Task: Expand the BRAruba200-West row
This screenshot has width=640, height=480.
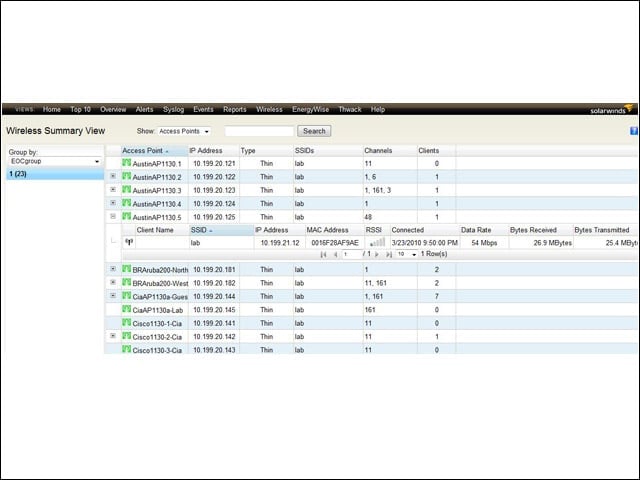Action: click(113, 282)
